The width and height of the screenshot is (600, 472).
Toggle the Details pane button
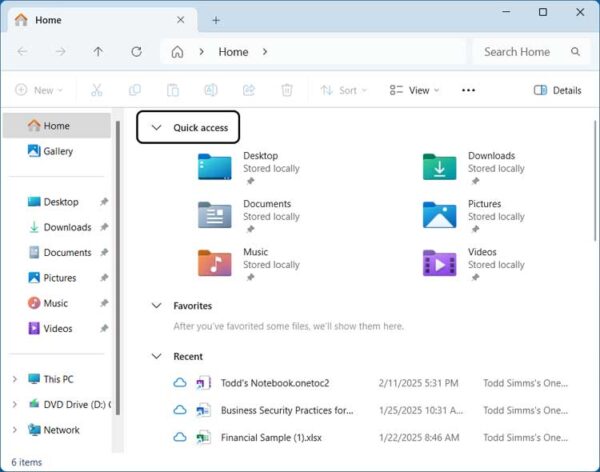pyautogui.click(x=557, y=90)
